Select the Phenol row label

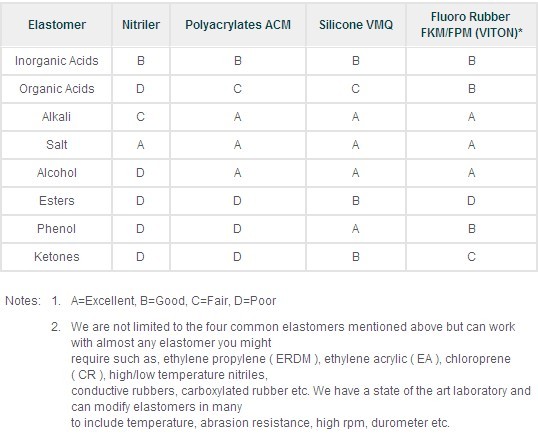pos(57,229)
